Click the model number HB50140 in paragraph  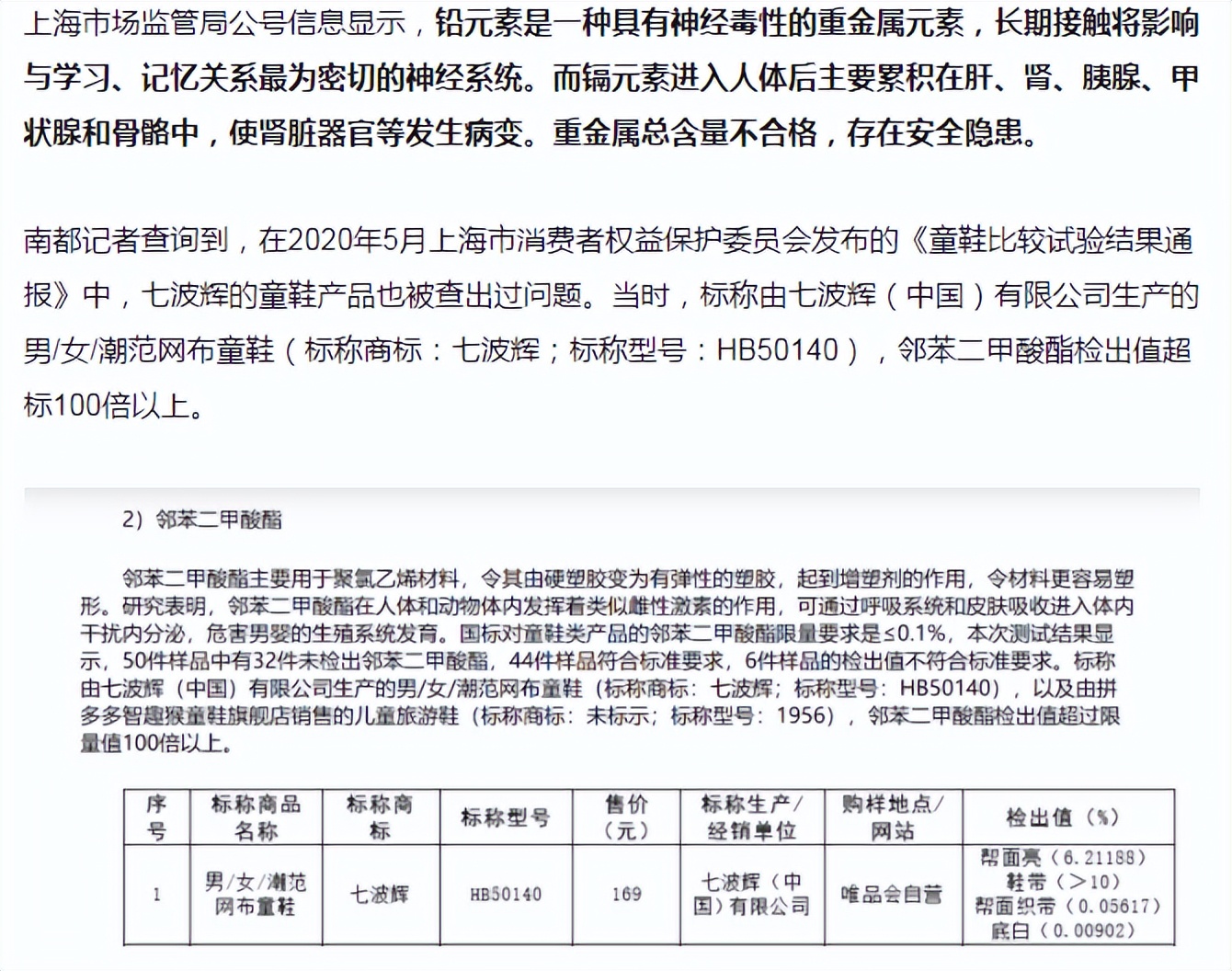[x=772, y=348]
